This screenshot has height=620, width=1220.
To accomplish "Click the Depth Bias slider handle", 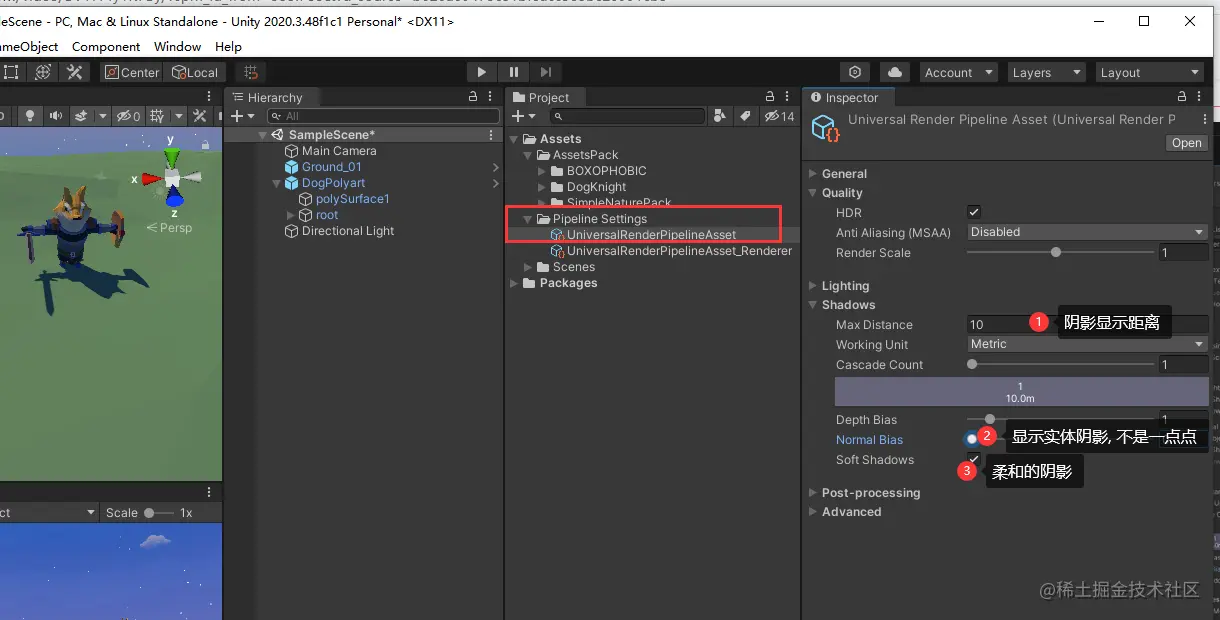I will tap(990, 420).
